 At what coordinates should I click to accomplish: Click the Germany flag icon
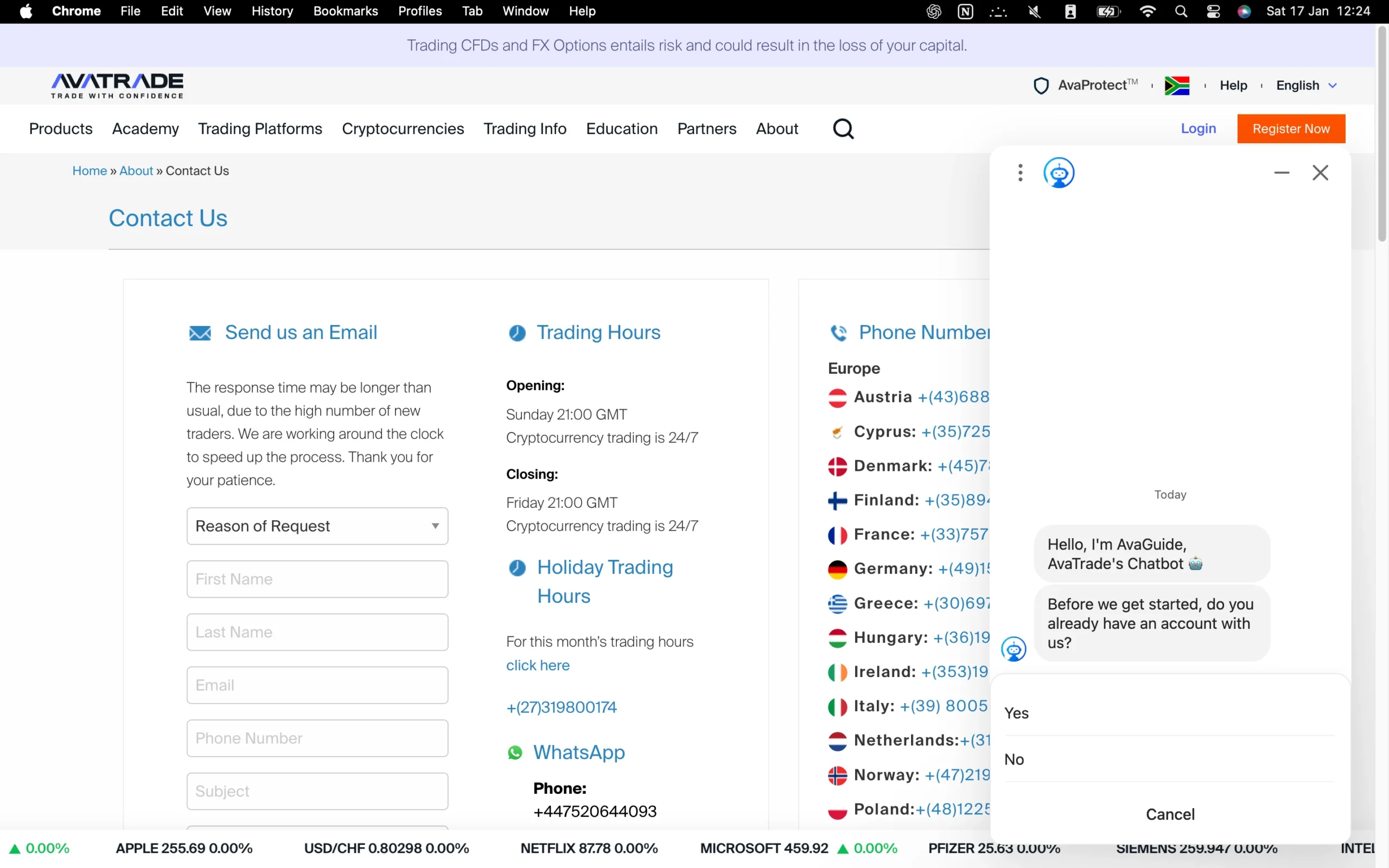838,569
